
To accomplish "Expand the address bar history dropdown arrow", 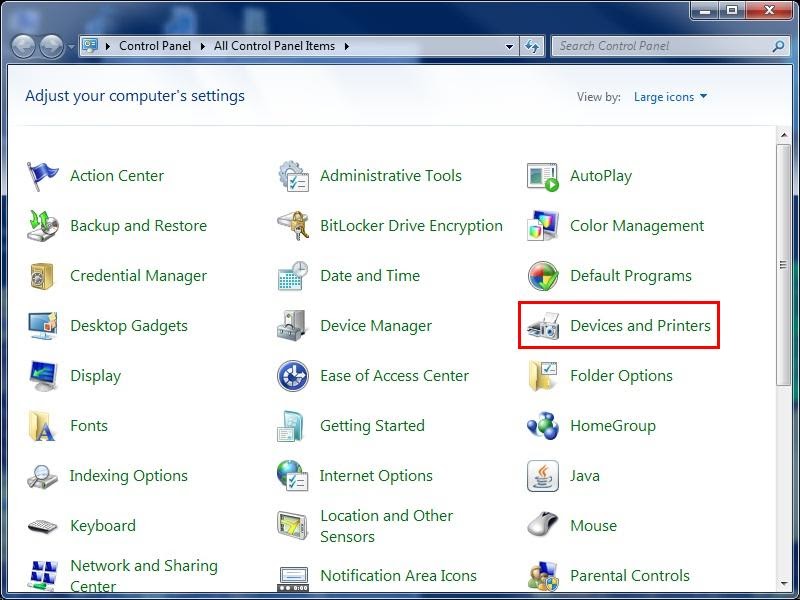I will pos(509,46).
